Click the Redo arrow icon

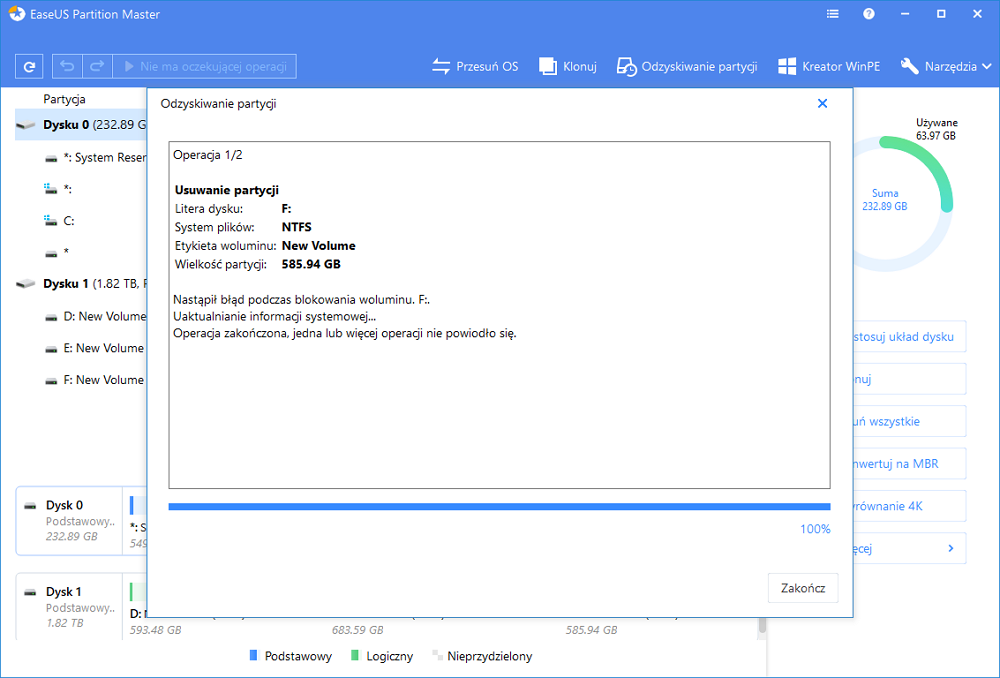point(97,66)
